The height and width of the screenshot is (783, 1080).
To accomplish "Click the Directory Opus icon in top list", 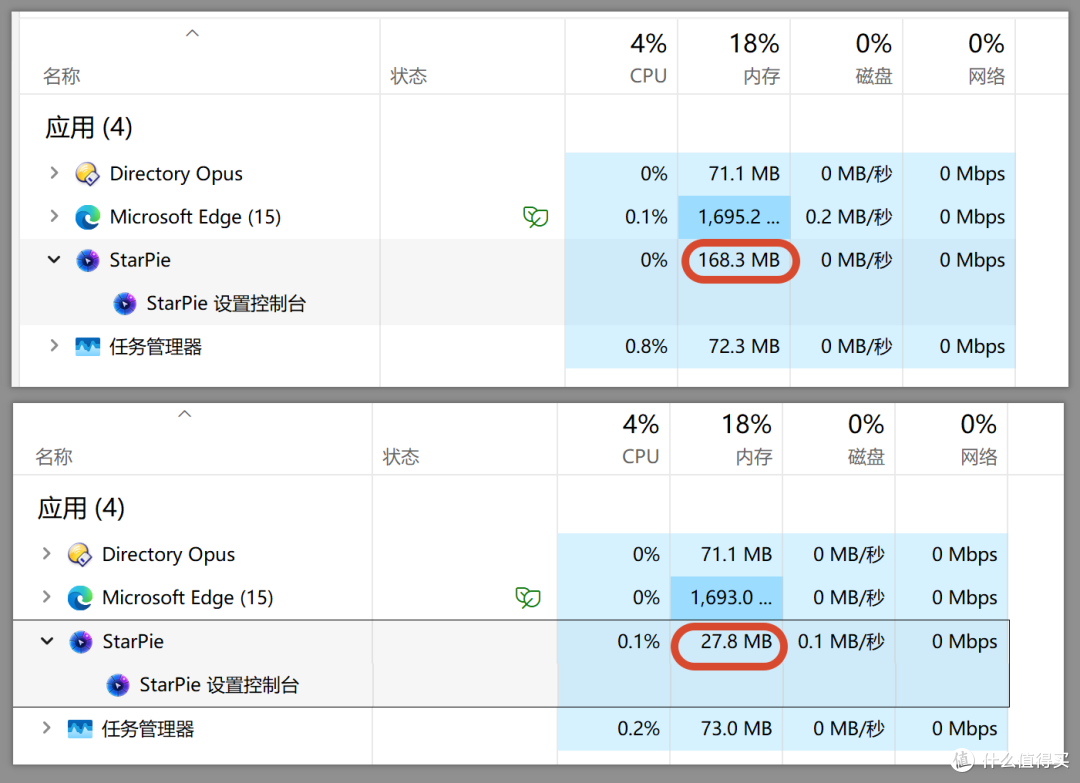I will coord(87,174).
